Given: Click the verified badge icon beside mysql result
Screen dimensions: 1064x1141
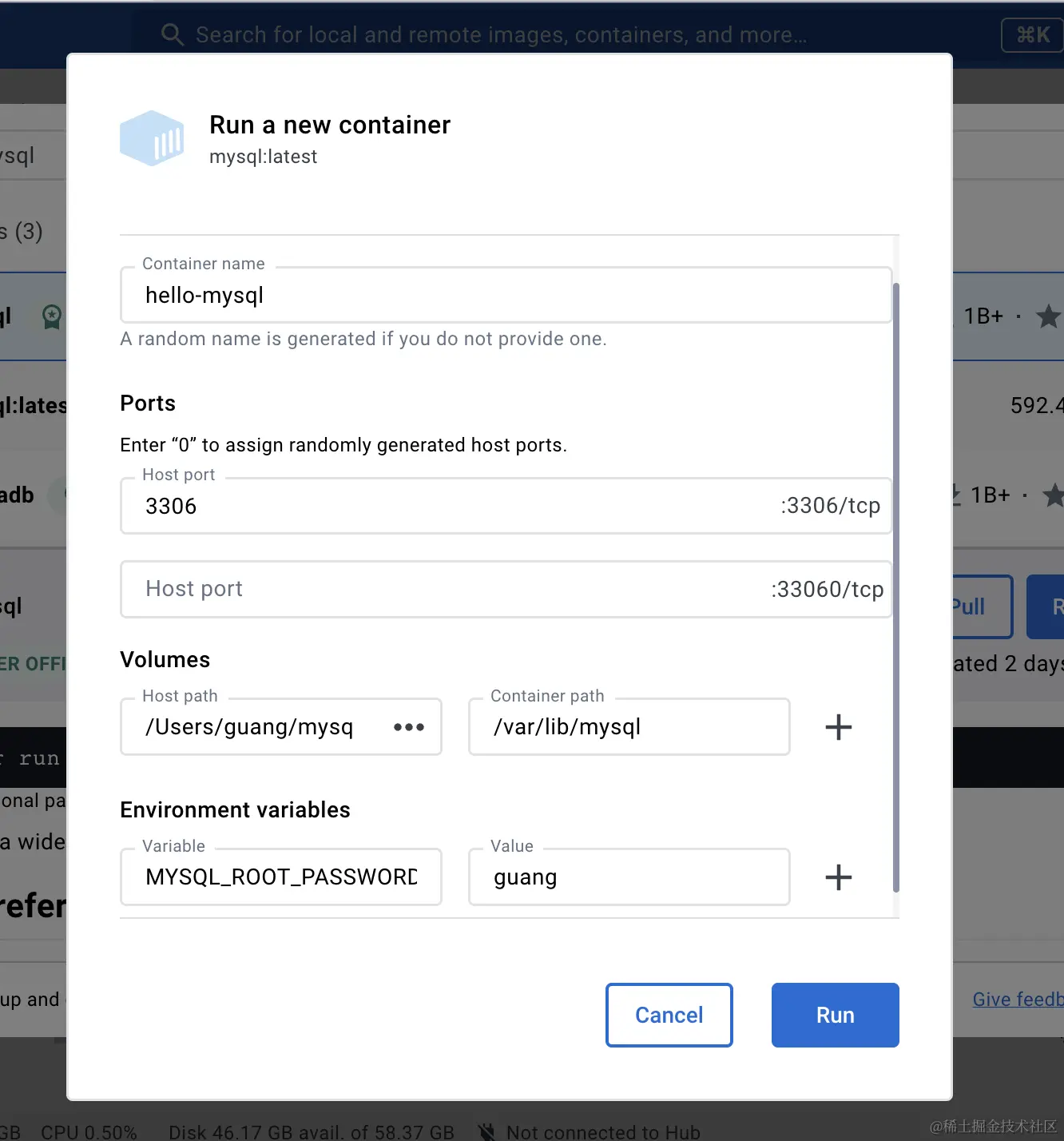Looking at the screenshot, I should [x=52, y=316].
